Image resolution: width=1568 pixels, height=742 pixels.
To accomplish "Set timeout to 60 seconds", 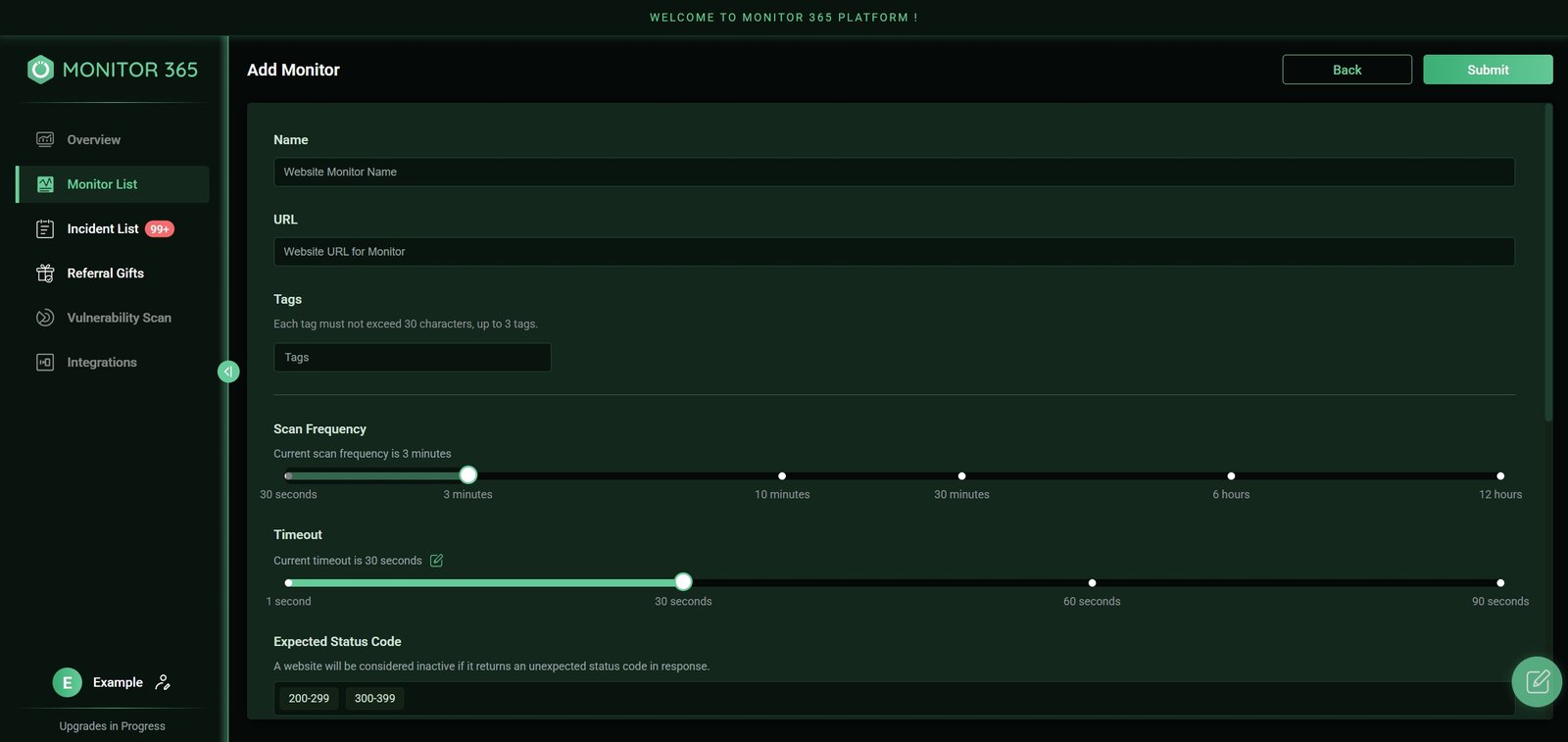I will click(x=1092, y=583).
